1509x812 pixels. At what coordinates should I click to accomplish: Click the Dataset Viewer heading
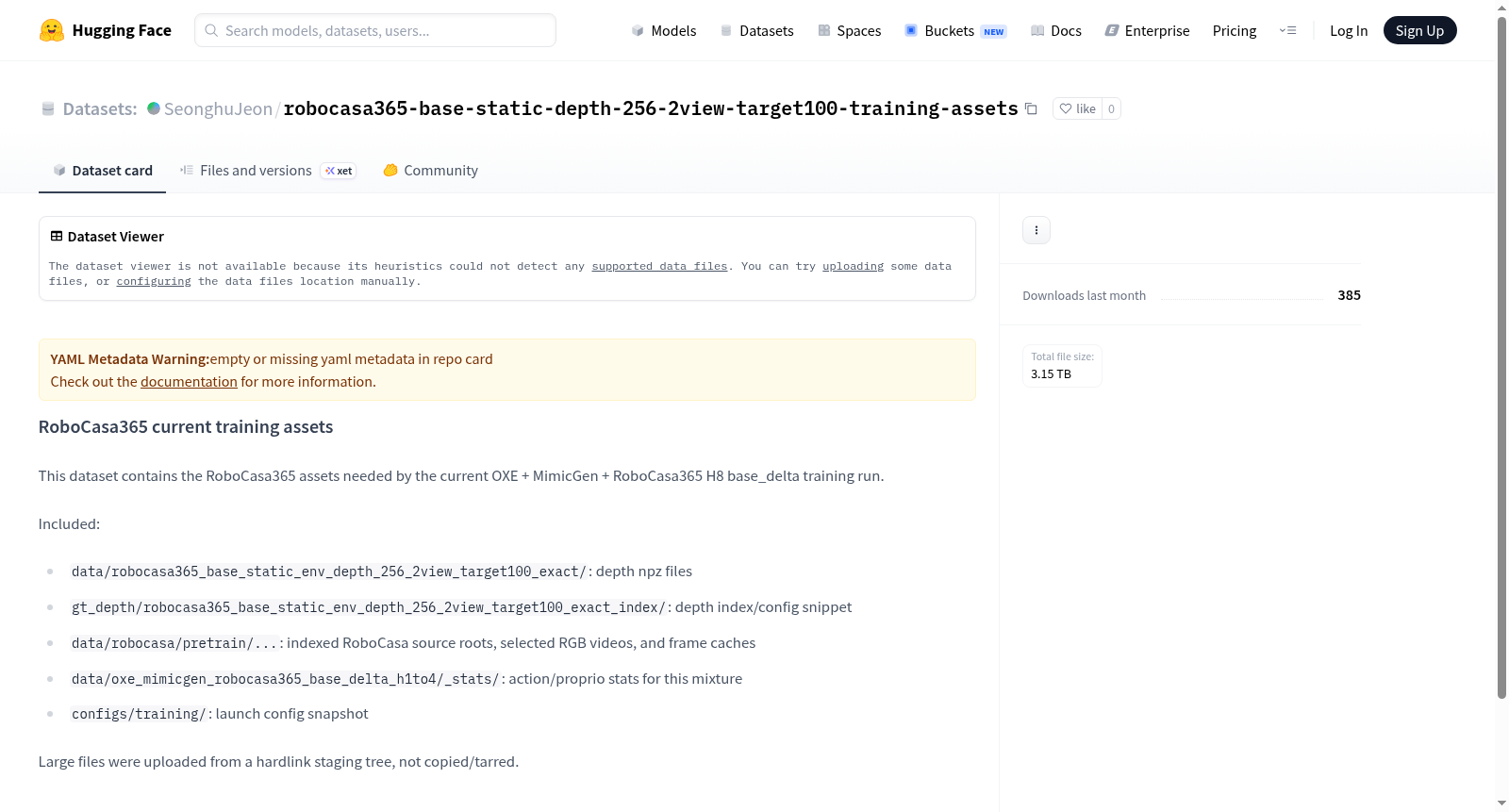(116, 237)
